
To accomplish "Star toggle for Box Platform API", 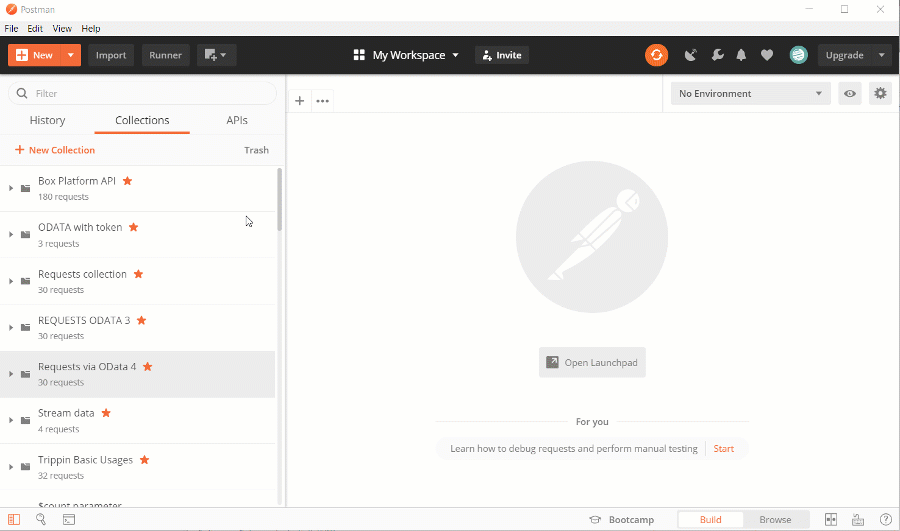I will click(127, 181).
